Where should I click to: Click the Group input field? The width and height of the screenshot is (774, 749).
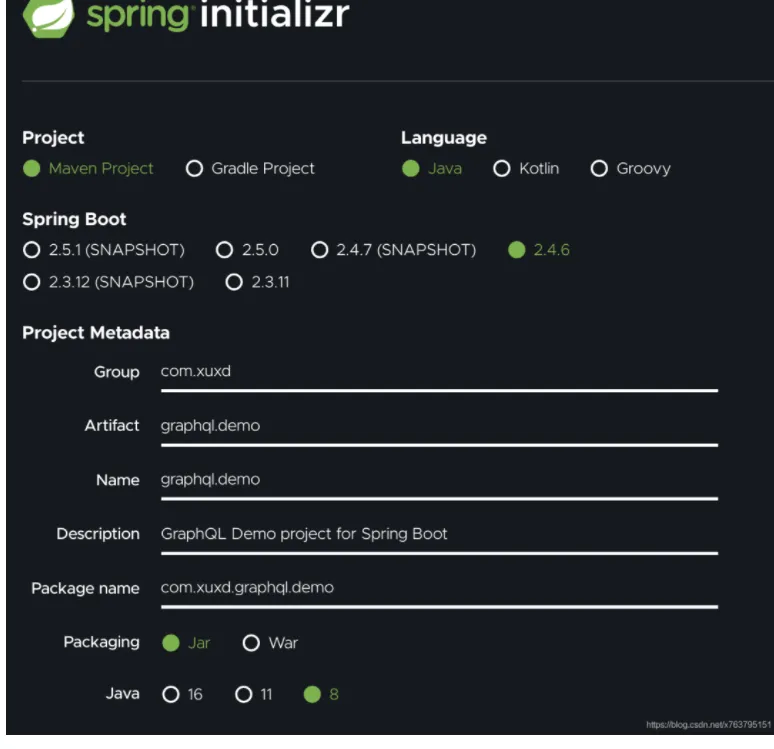(x=438, y=372)
